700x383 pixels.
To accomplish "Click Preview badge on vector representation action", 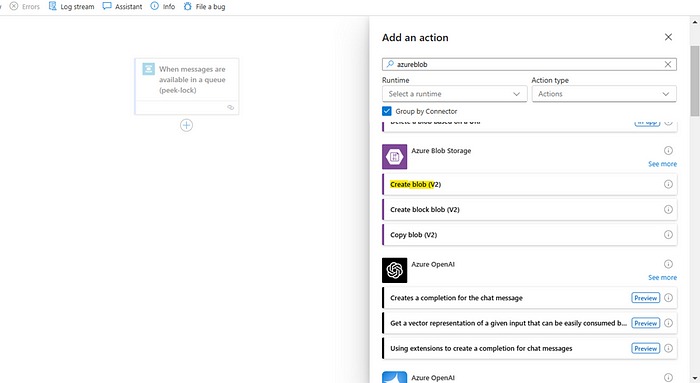I will pyautogui.click(x=646, y=323).
